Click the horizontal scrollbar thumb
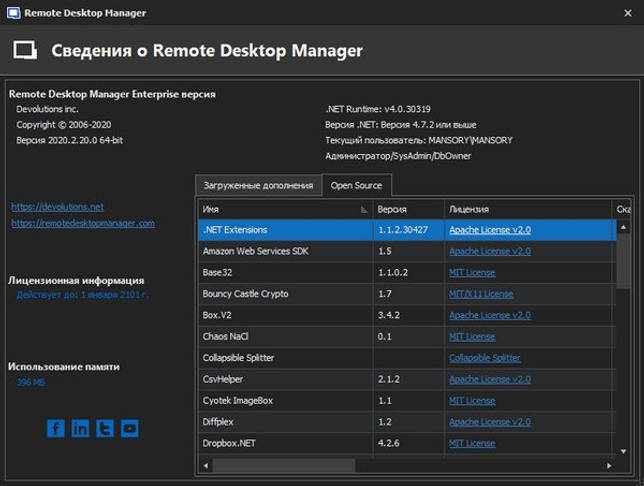644x486 pixels. (x=283, y=465)
